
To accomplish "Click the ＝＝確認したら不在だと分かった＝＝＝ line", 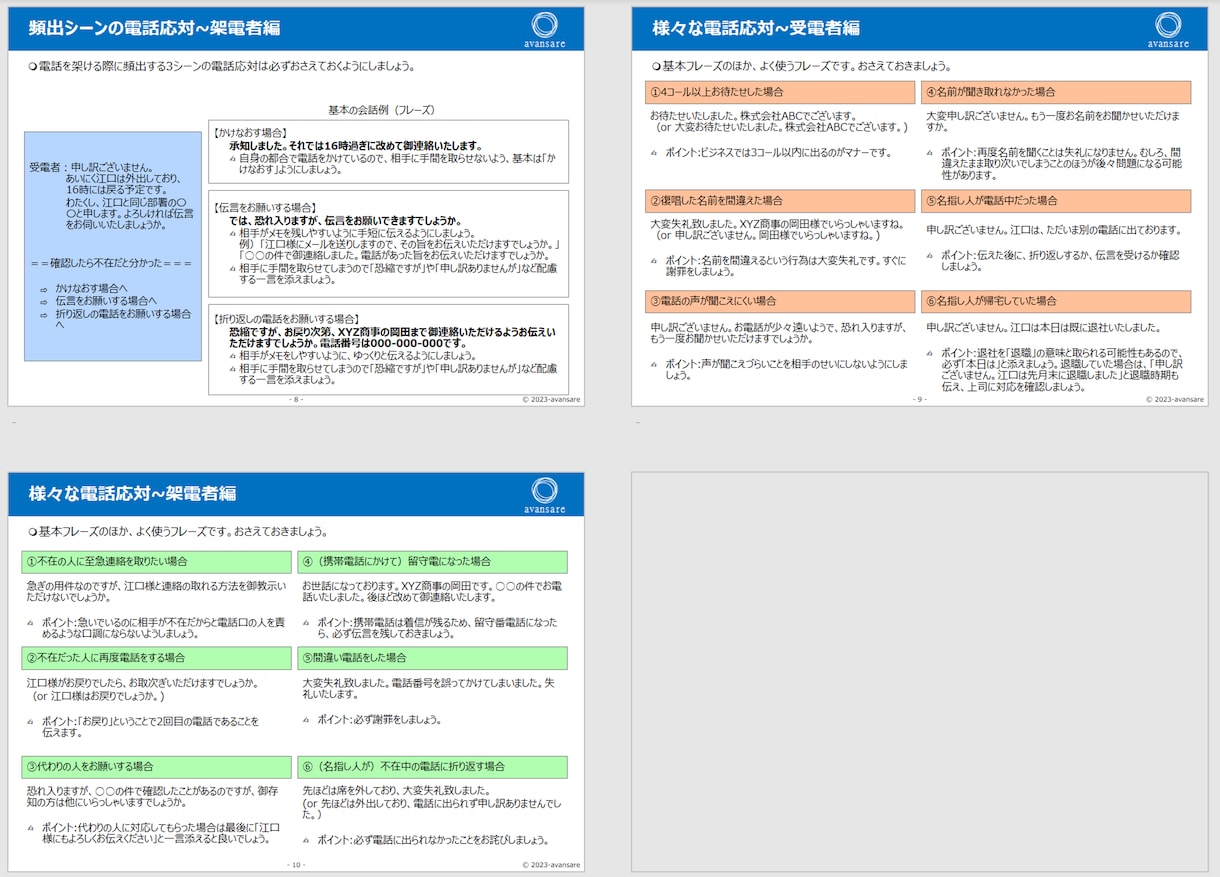I will click(x=110, y=264).
